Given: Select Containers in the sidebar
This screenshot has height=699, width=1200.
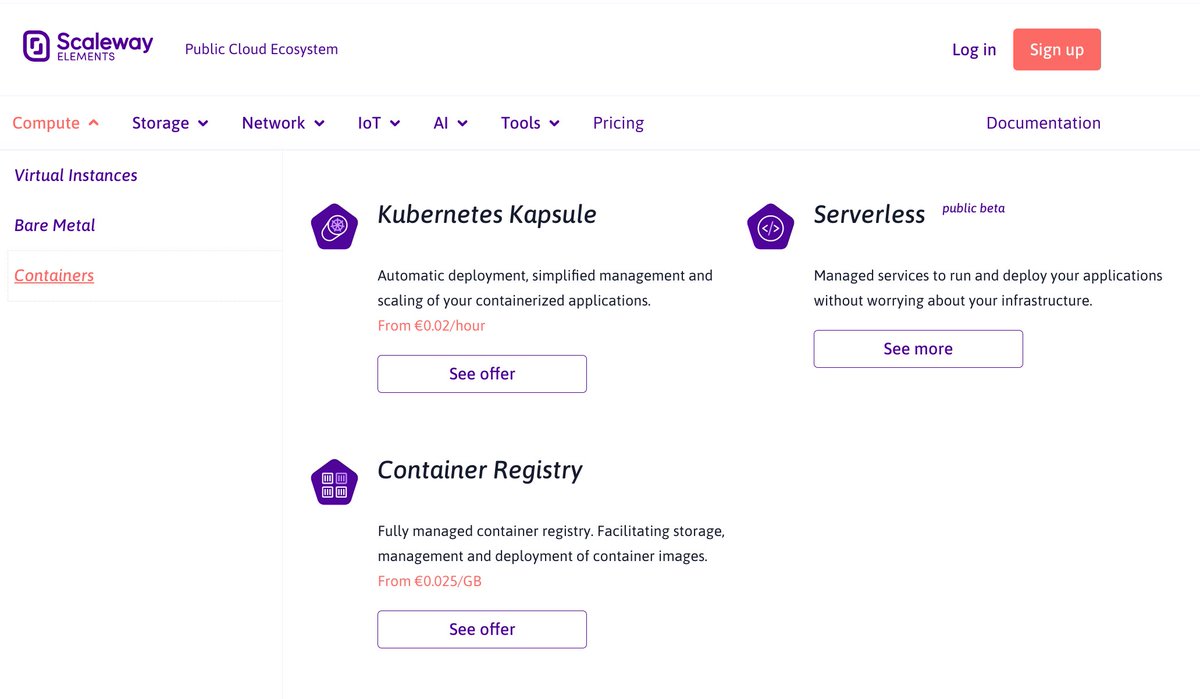Looking at the screenshot, I should pyautogui.click(x=54, y=275).
